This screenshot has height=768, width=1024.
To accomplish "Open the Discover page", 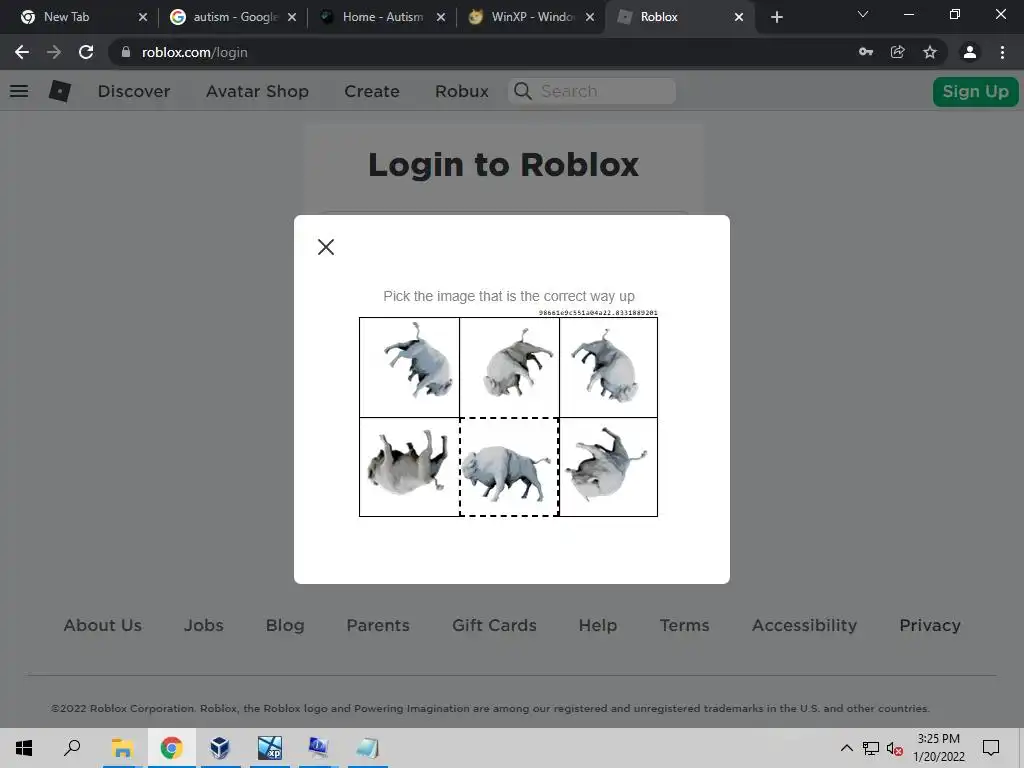I will coord(134,91).
